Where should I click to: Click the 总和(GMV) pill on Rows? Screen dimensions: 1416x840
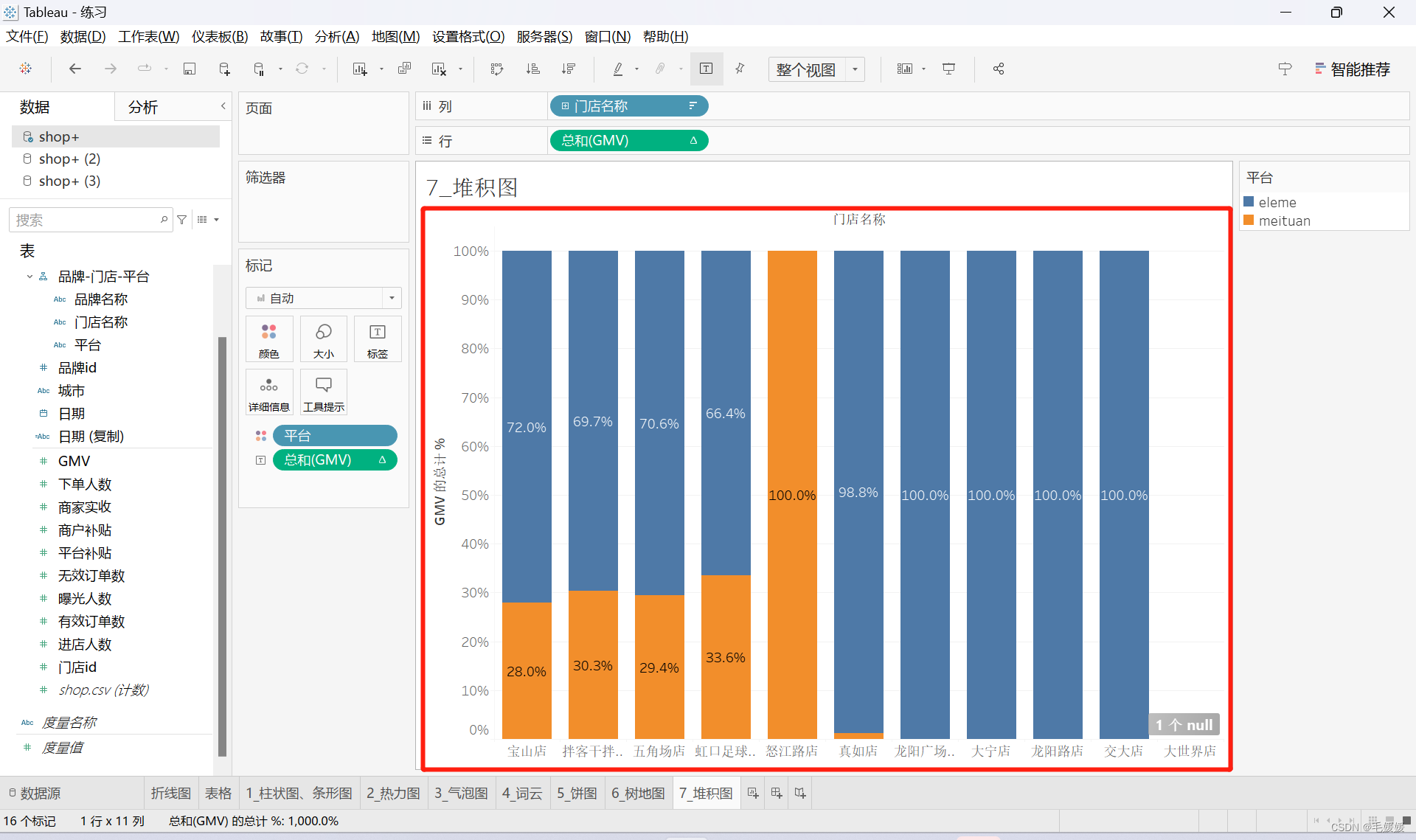point(629,141)
